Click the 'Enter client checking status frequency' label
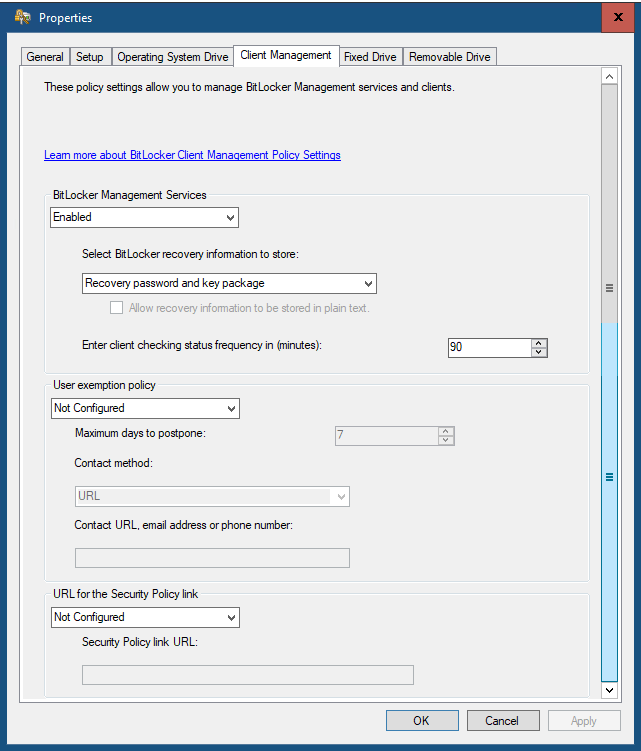 [202, 345]
